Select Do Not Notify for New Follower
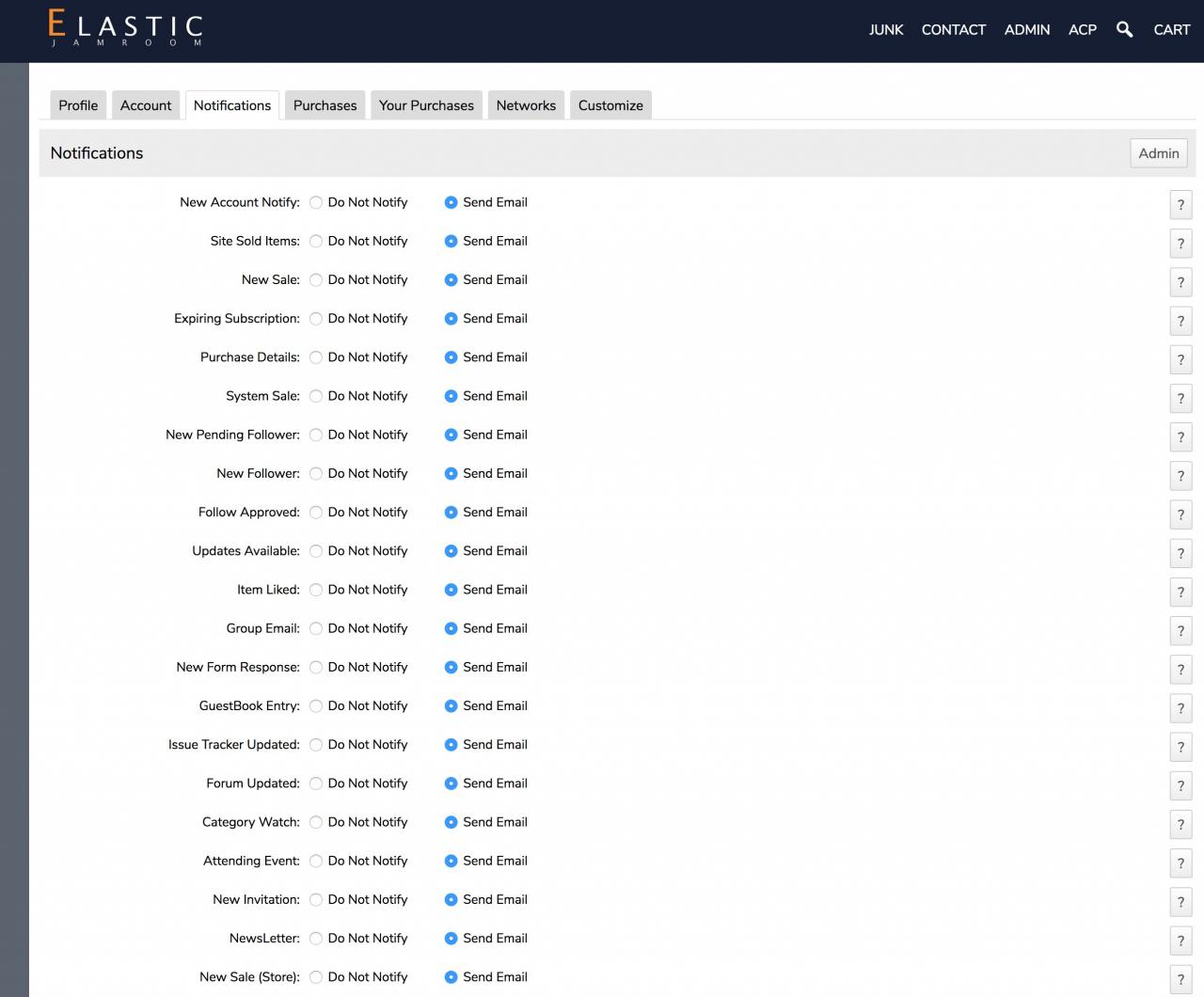 click(316, 474)
